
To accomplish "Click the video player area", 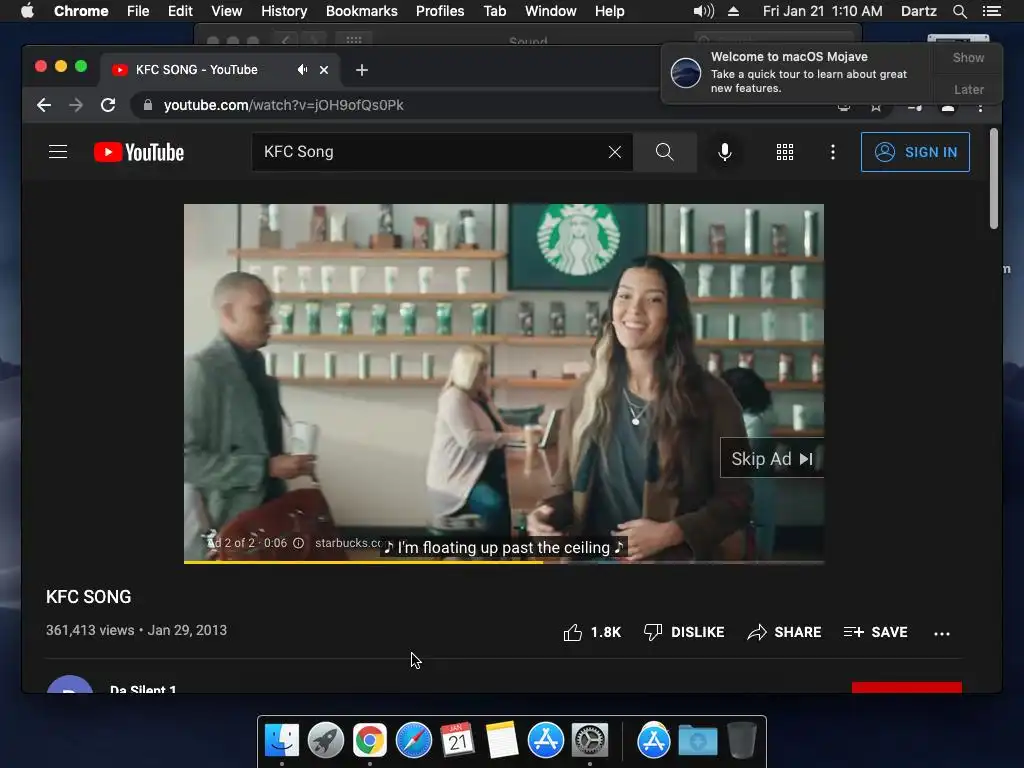I will click(504, 383).
